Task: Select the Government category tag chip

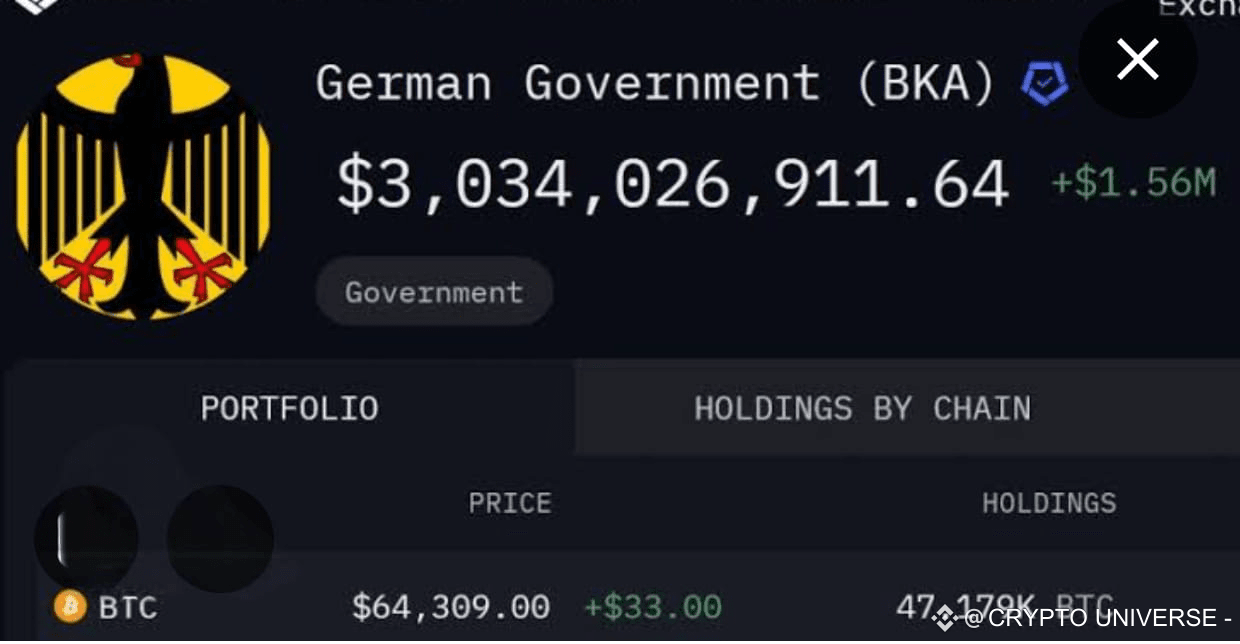Action: tap(433, 291)
